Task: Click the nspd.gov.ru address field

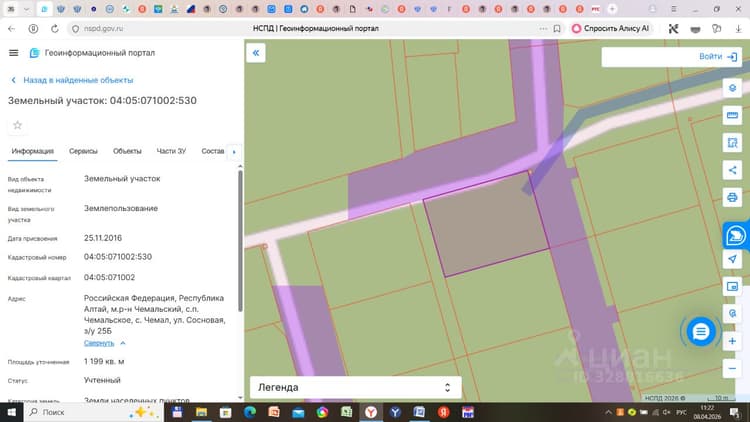Action: click(103, 29)
